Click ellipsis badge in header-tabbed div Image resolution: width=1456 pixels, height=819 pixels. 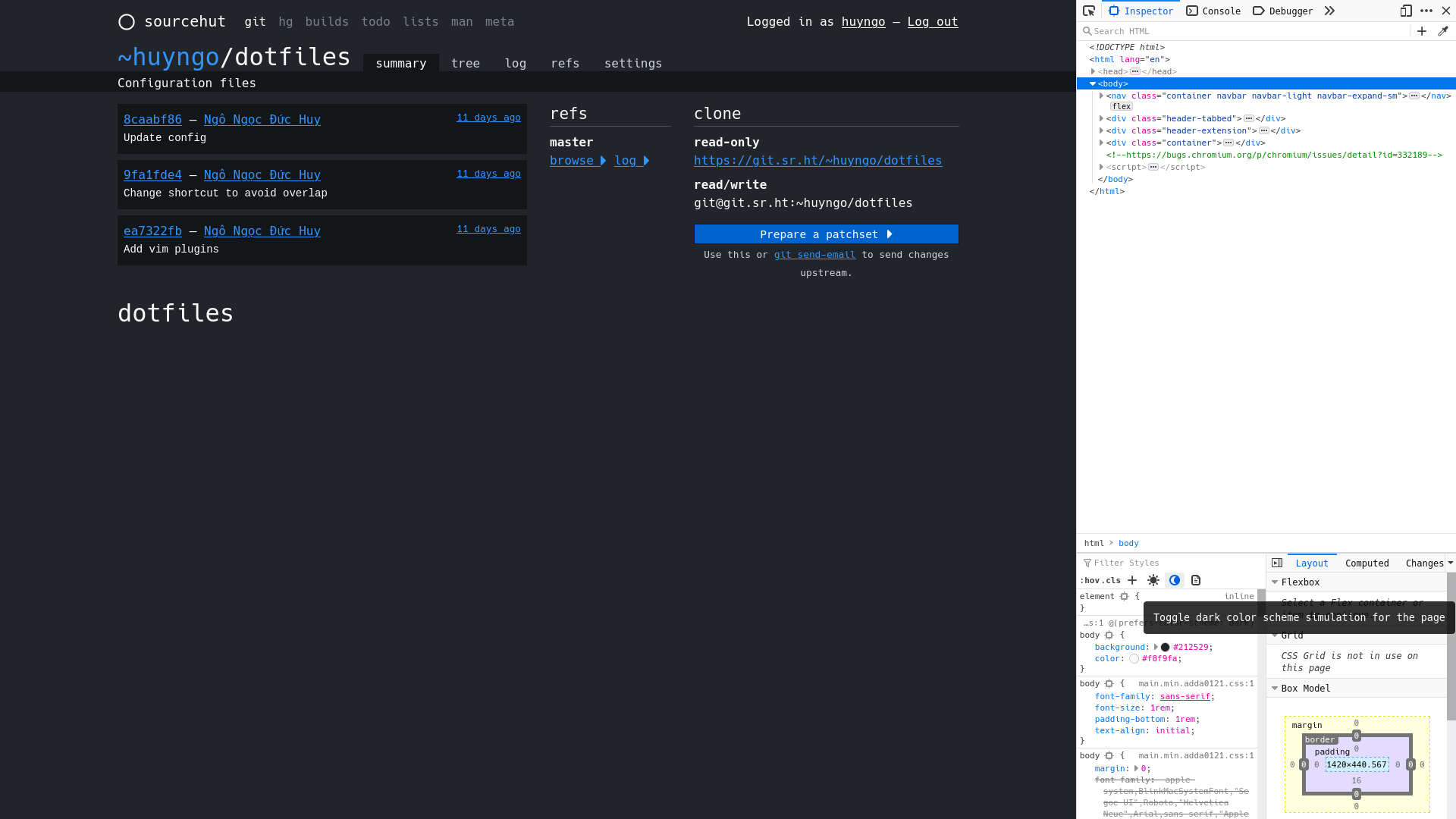pos(1249,118)
